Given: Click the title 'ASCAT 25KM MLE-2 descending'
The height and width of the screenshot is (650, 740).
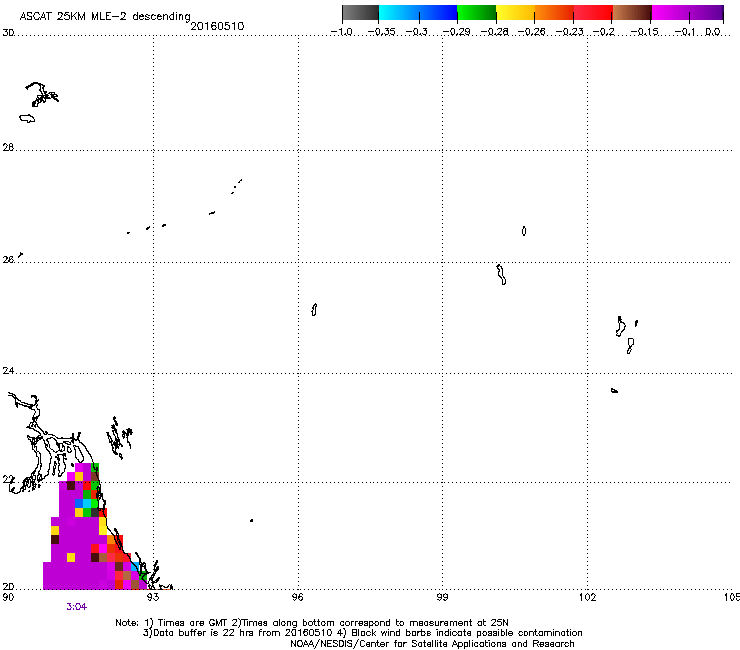Looking at the screenshot, I should click(x=105, y=16).
